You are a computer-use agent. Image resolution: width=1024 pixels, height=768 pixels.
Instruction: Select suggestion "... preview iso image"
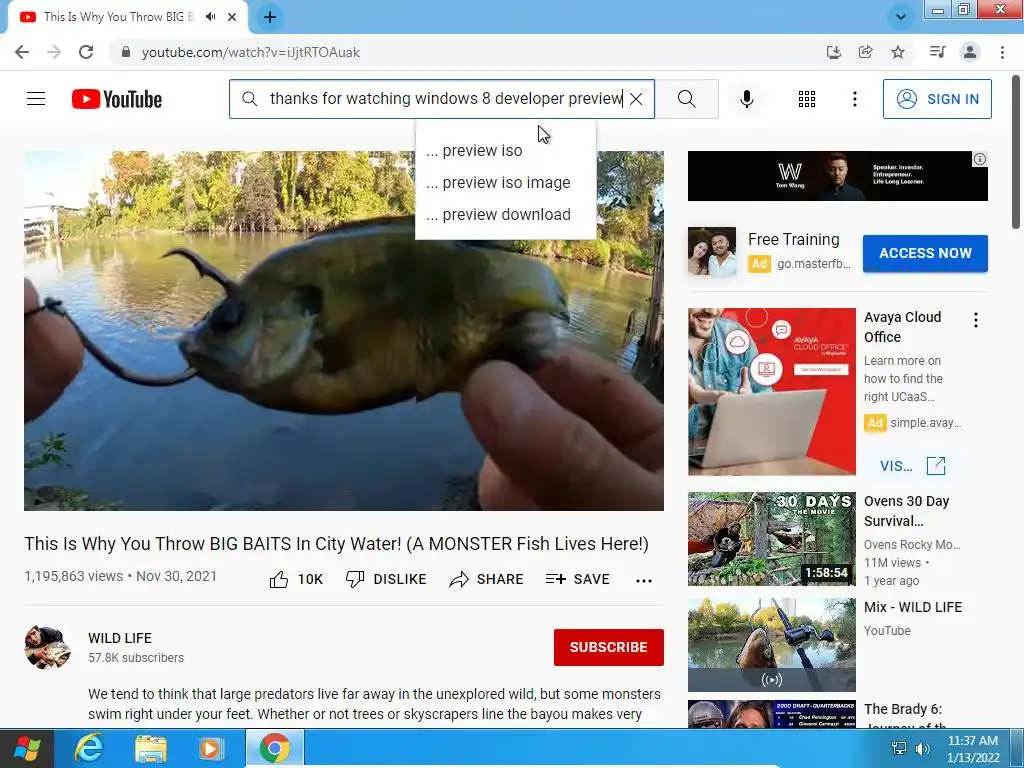pos(505,182)
